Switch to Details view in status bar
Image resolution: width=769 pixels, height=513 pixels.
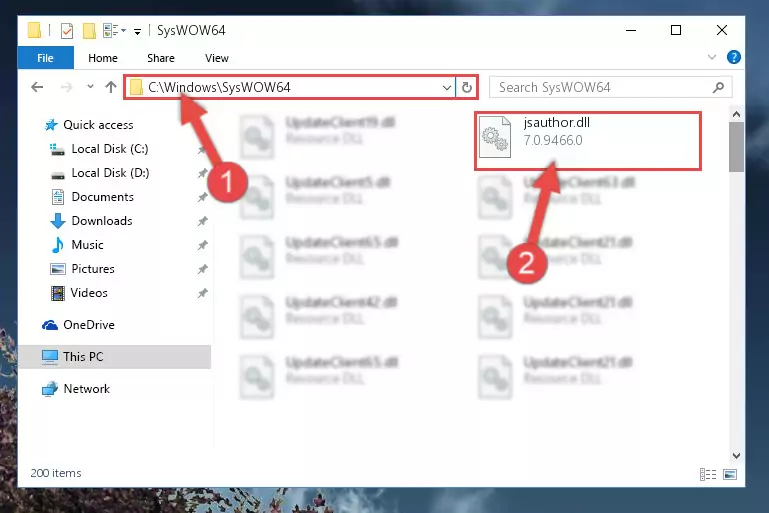point(708,474)
